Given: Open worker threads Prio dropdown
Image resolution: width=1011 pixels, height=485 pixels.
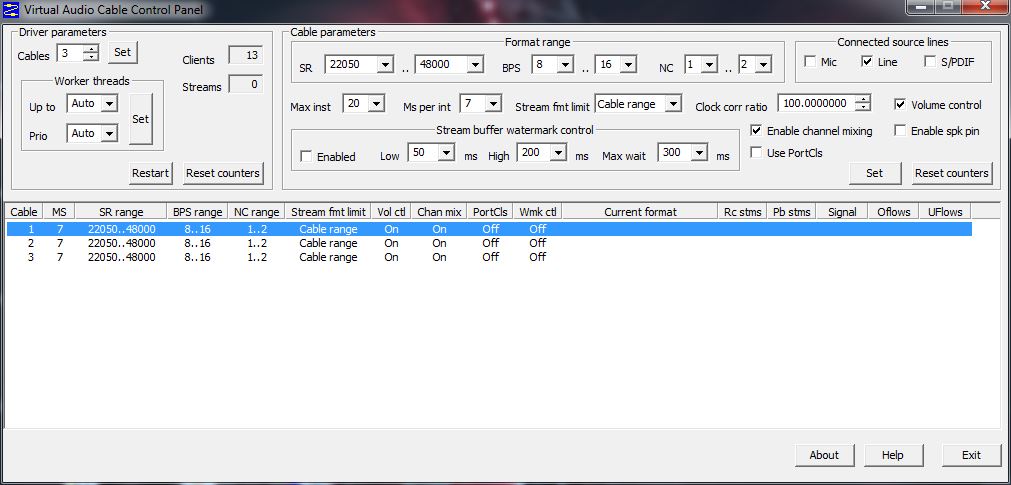Looking at the screenshot, I should pyautogui.click(x=110, y=134).
